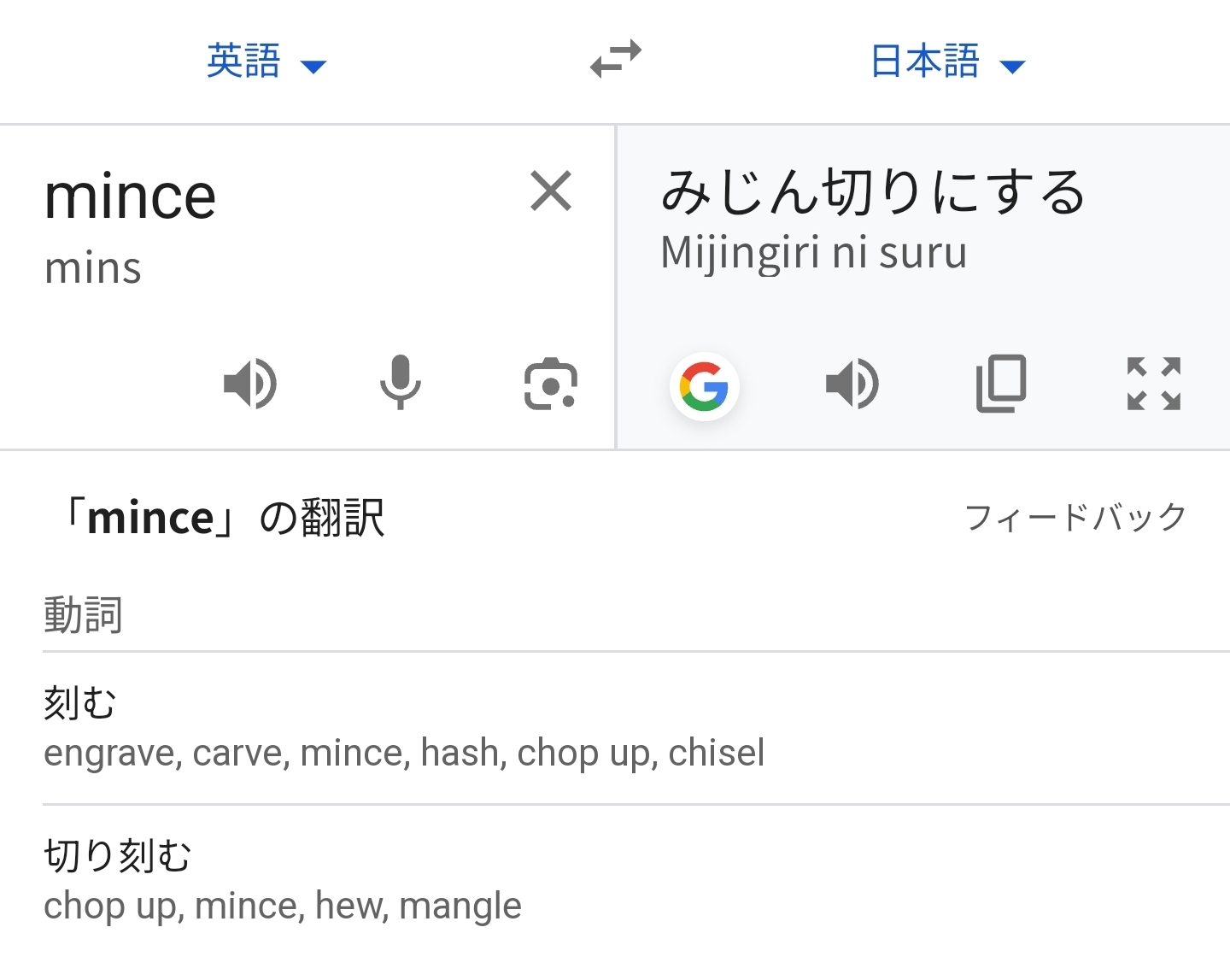The height and width of the screenshot is (980, 1230).
Task: Click the arrow beside 日本語
Action: click(x=1012, y=67)
